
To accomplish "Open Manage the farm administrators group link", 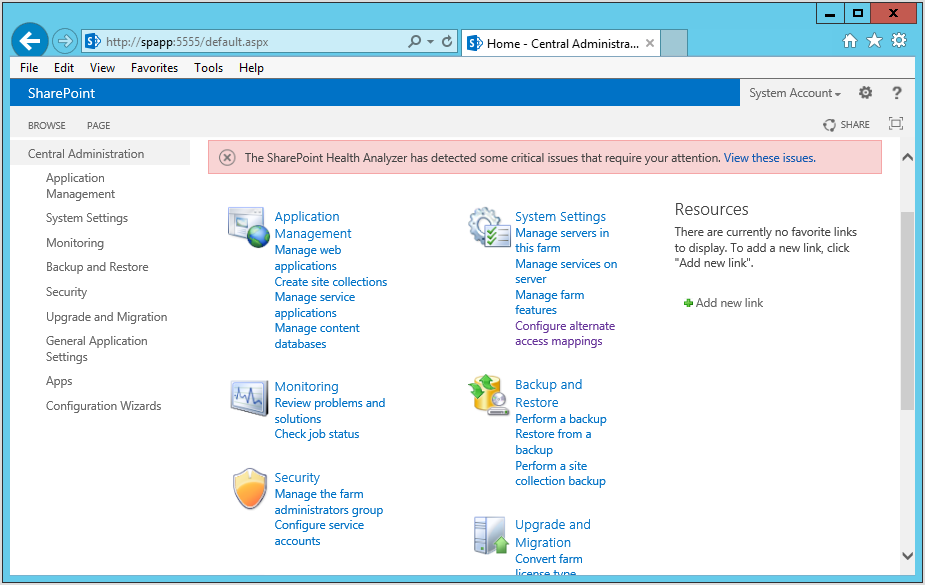I will pos(329,502).
